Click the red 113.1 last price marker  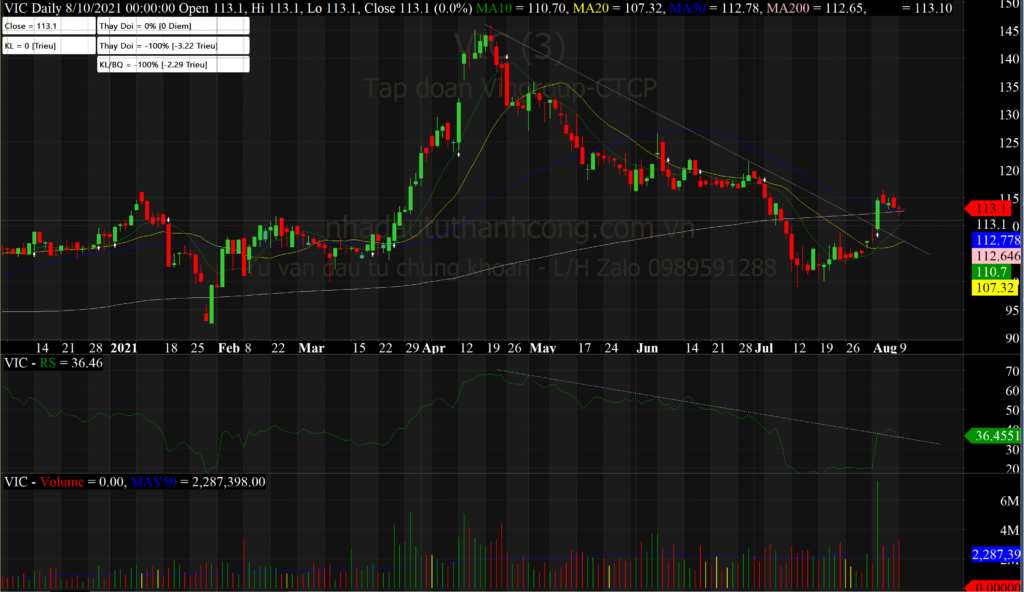click(x=990, y=208)
